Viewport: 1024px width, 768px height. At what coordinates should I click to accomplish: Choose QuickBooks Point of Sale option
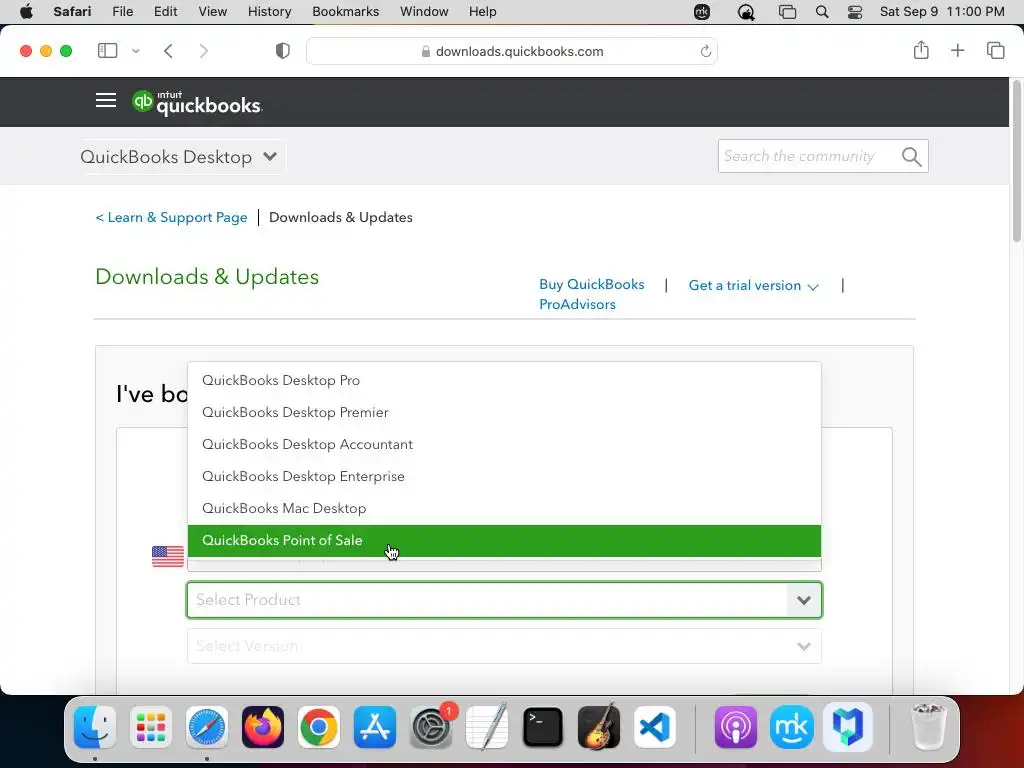[x=504, y=541]
